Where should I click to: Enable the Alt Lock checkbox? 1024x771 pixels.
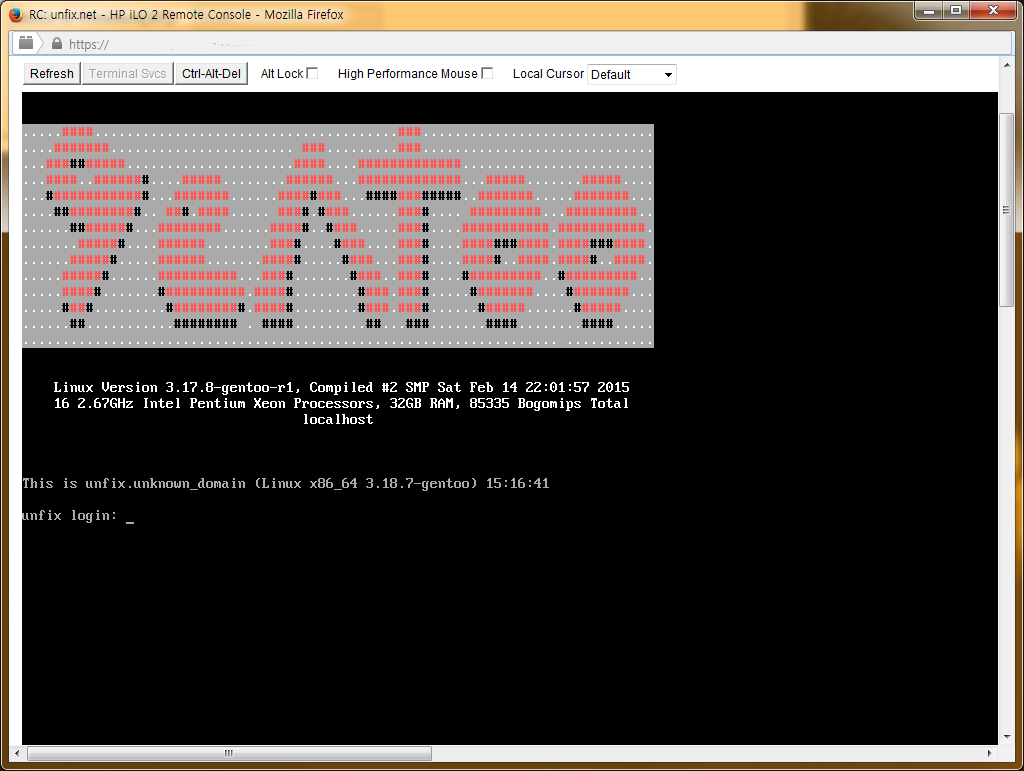click(x=312, y=73)
